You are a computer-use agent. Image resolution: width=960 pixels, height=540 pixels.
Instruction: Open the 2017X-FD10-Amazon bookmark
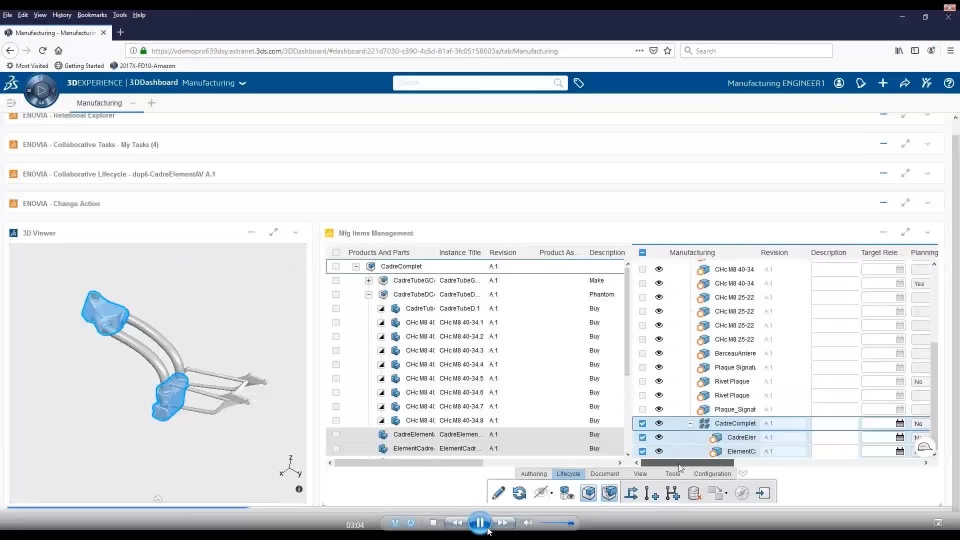pyautogui.click(x=143, y=66)
